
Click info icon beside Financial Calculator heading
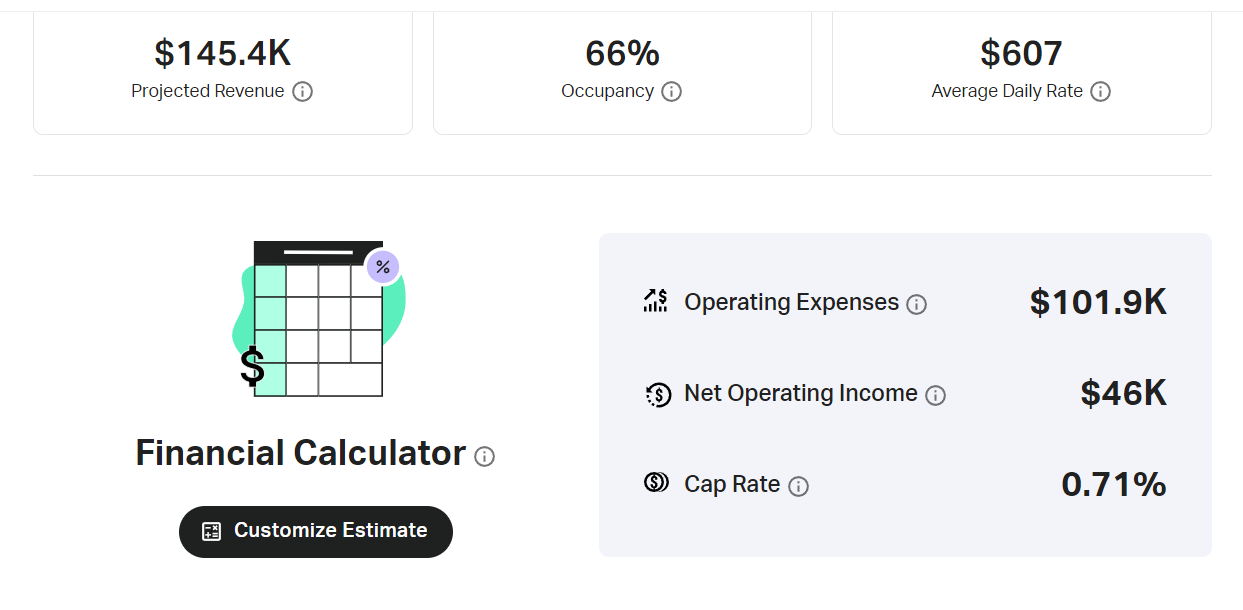point(485,457)
